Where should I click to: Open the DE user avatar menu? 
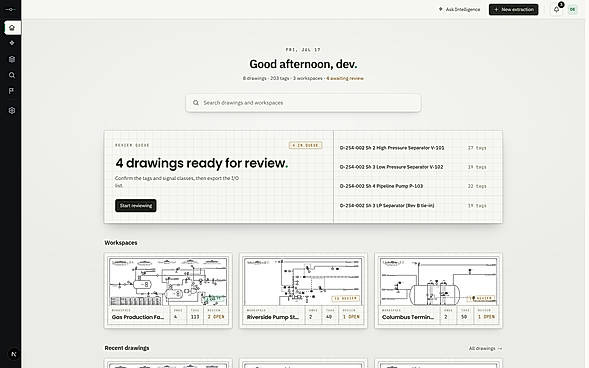572,9
